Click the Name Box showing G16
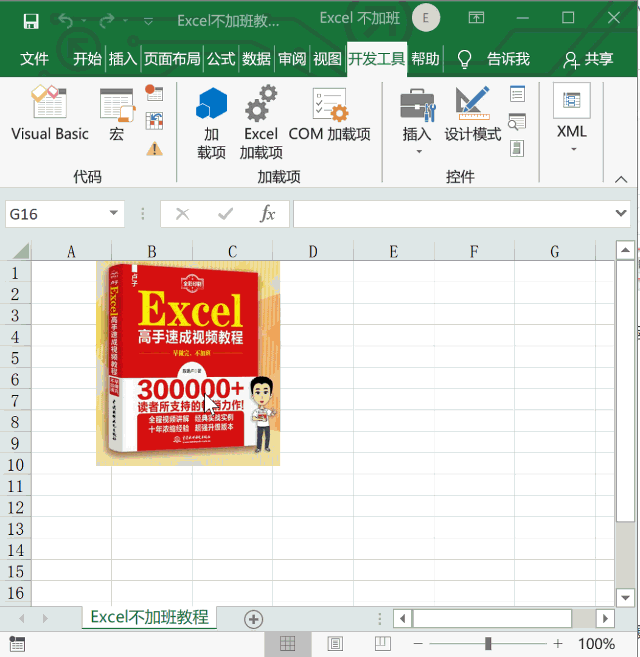640x657 pixels. 57,214
